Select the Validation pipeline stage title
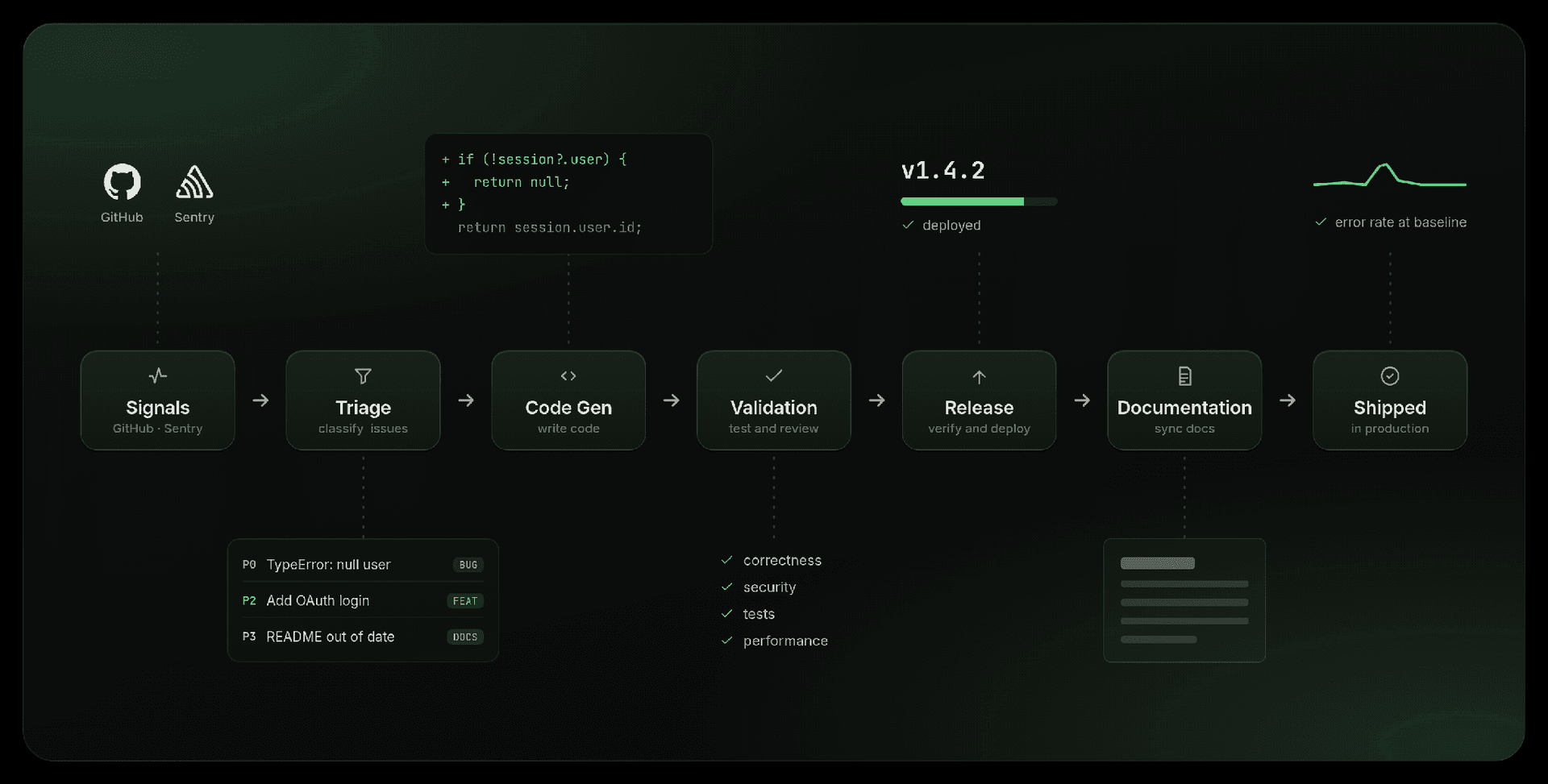This screenshot has height=784, width=1548. (x=774, y=408)
